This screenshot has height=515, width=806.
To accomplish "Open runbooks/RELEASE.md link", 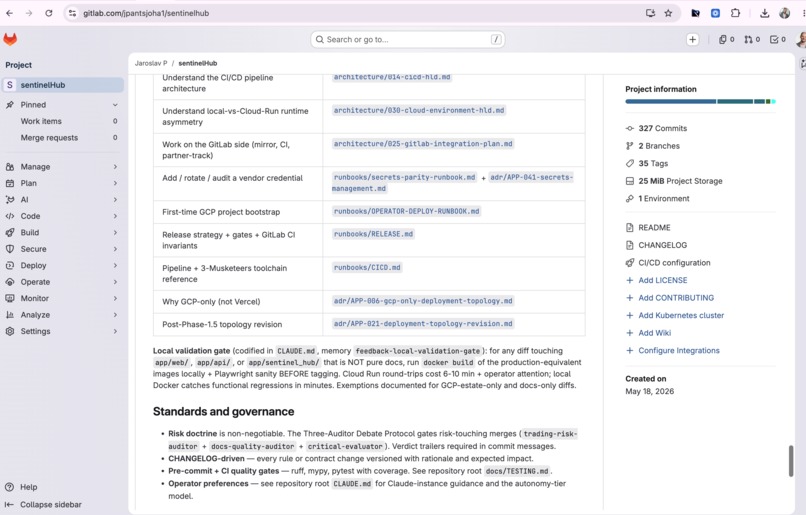I will click(x=373, y=234).
